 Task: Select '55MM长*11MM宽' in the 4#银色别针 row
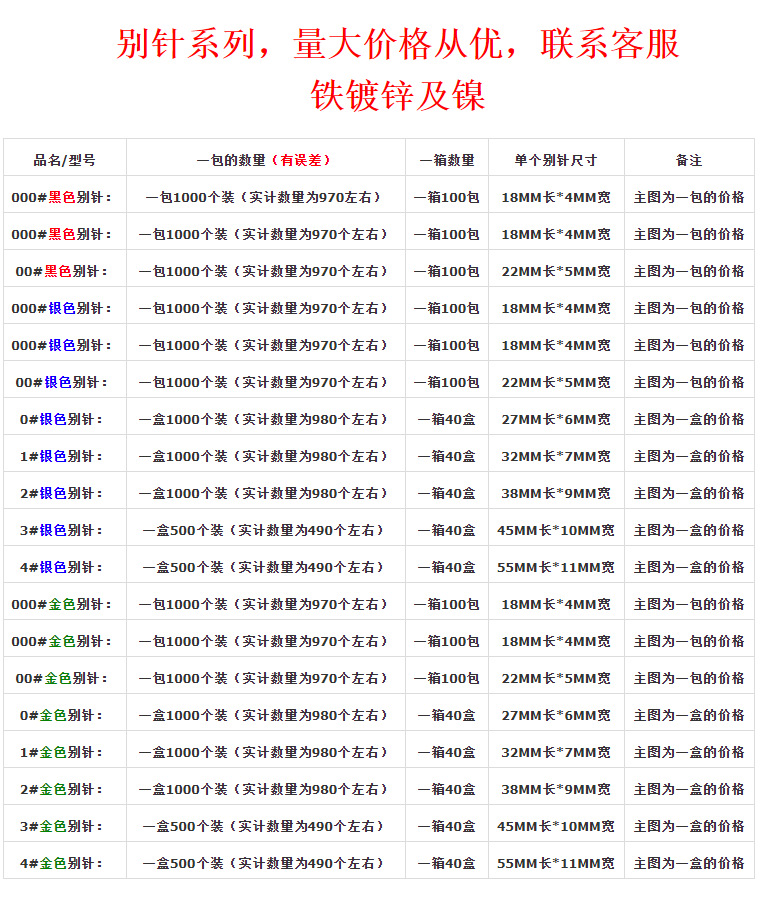pyautogui.click(x=555, y=567)
